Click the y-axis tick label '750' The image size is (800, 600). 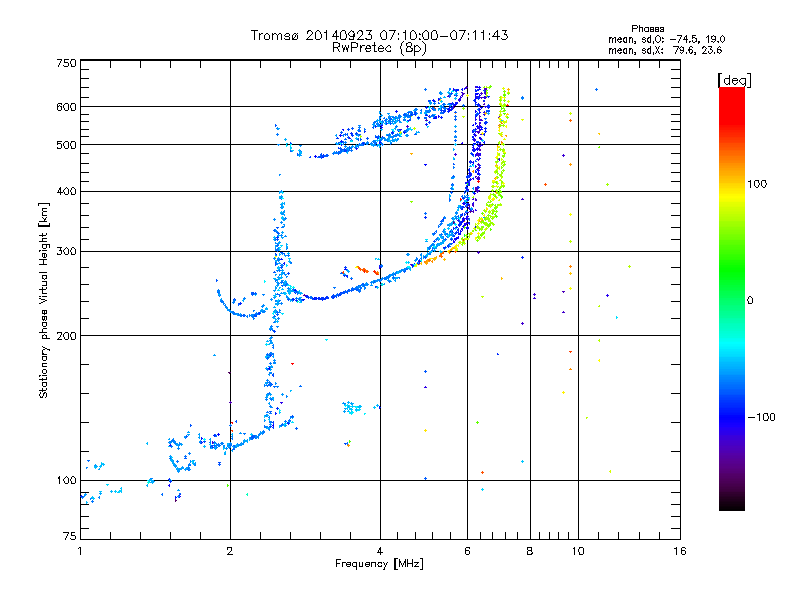(x=67, y=63)
